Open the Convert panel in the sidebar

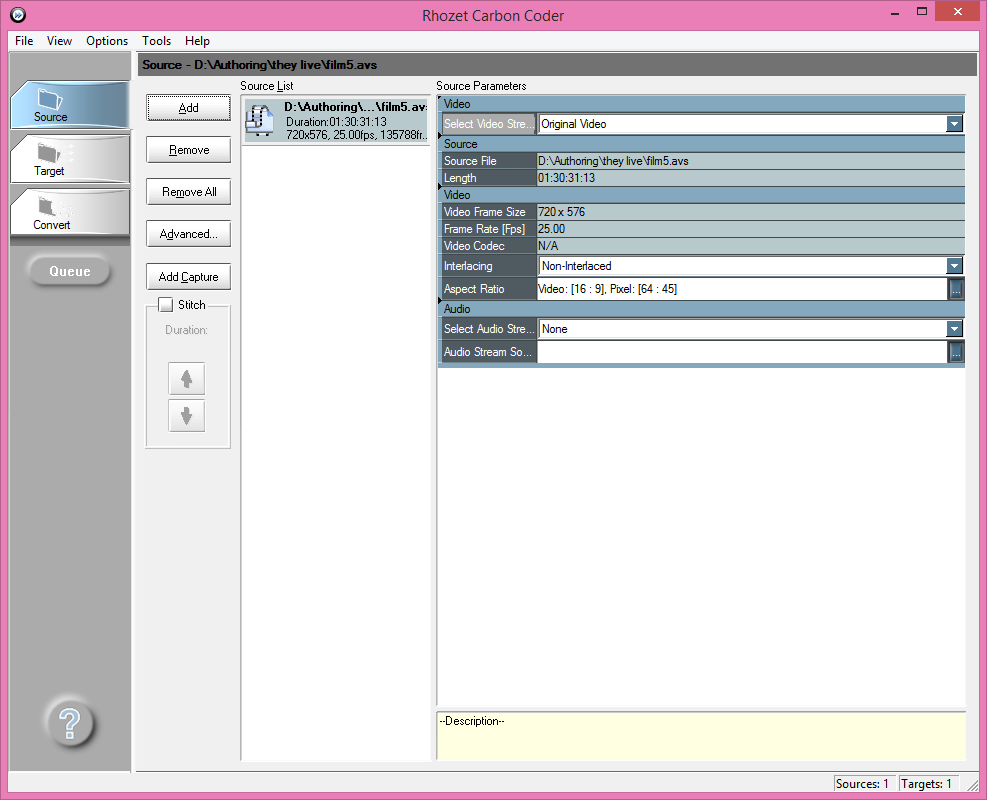pos(70,213)
